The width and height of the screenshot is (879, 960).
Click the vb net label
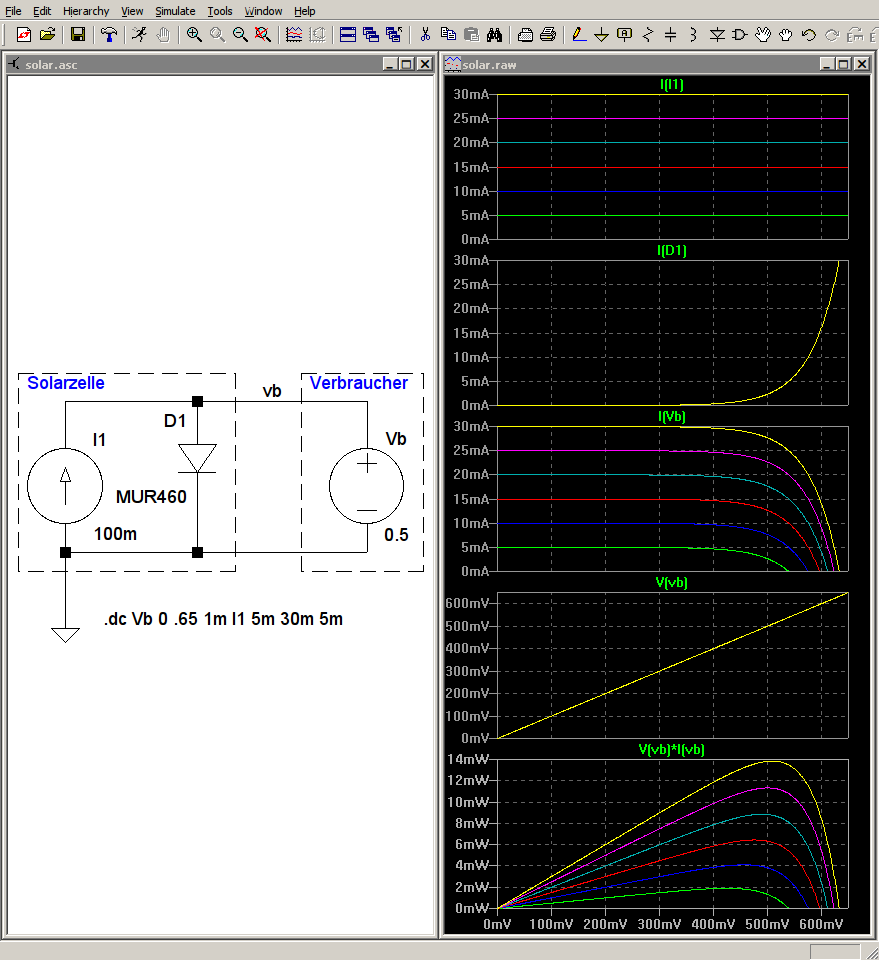272,391
